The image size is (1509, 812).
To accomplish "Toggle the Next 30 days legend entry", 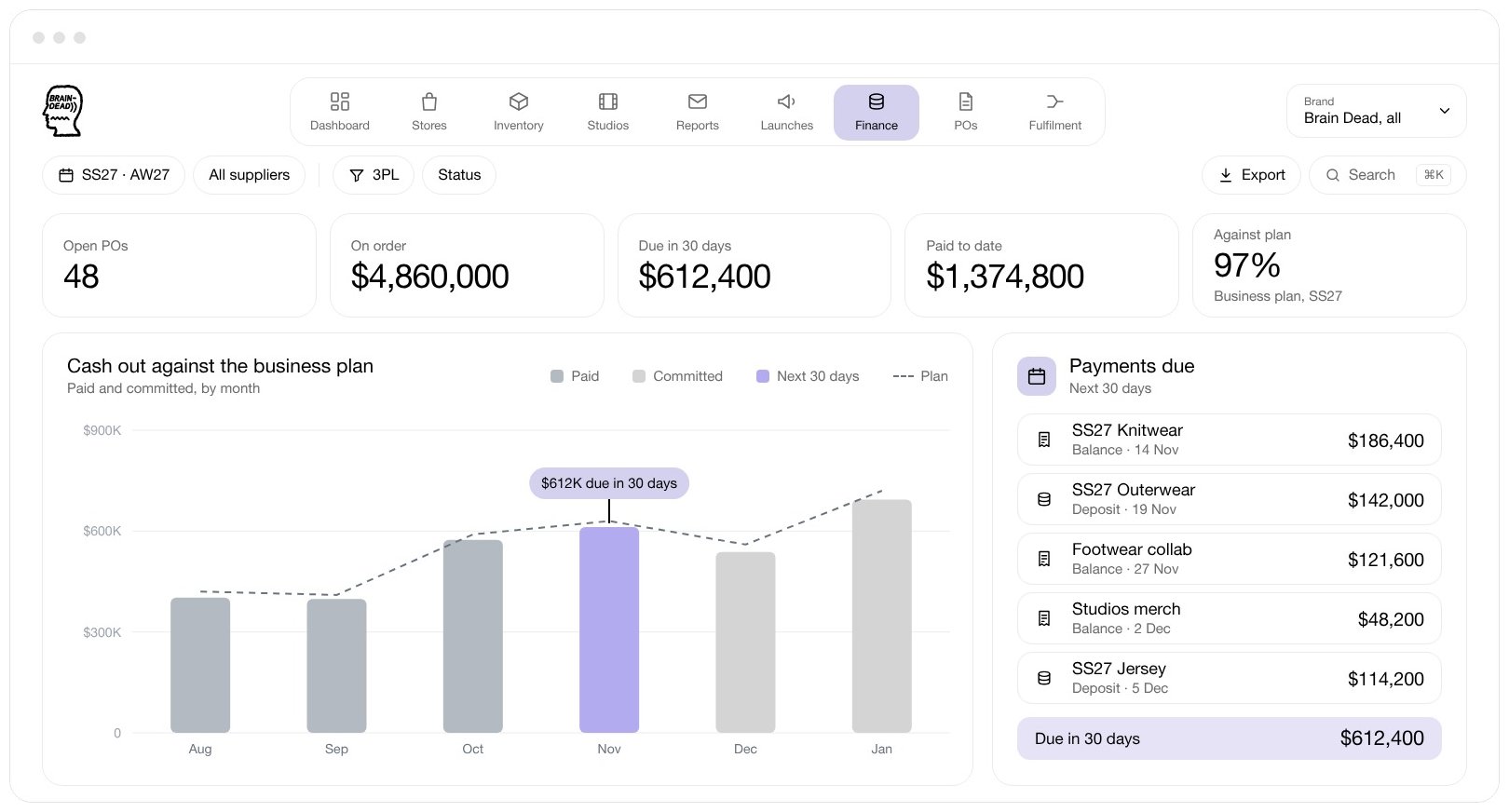I will click(x=808, y=376).
